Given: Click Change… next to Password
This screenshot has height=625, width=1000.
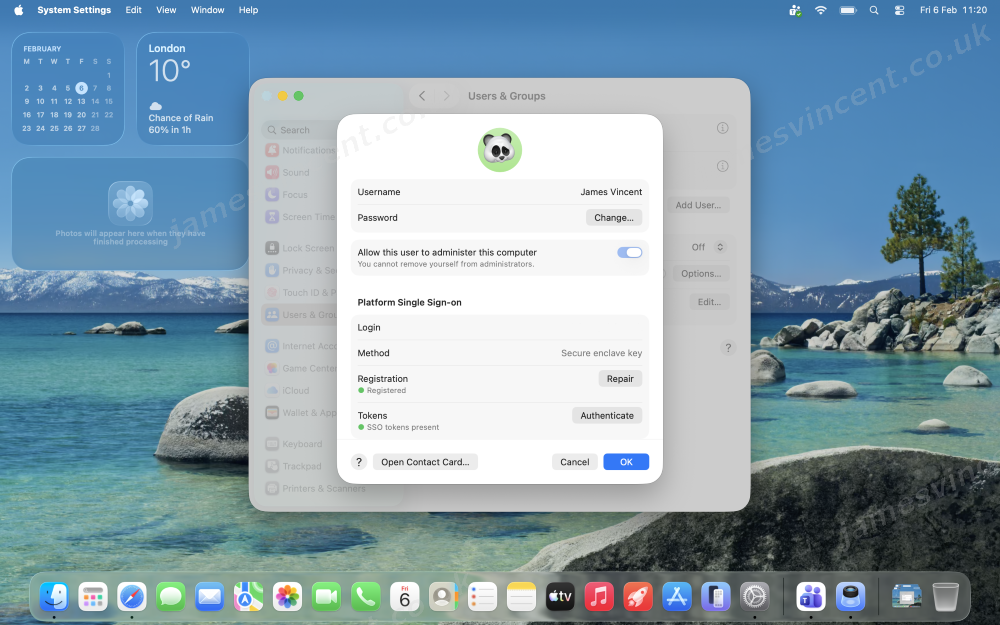Looking at the screenshot, I should [613, 217].
